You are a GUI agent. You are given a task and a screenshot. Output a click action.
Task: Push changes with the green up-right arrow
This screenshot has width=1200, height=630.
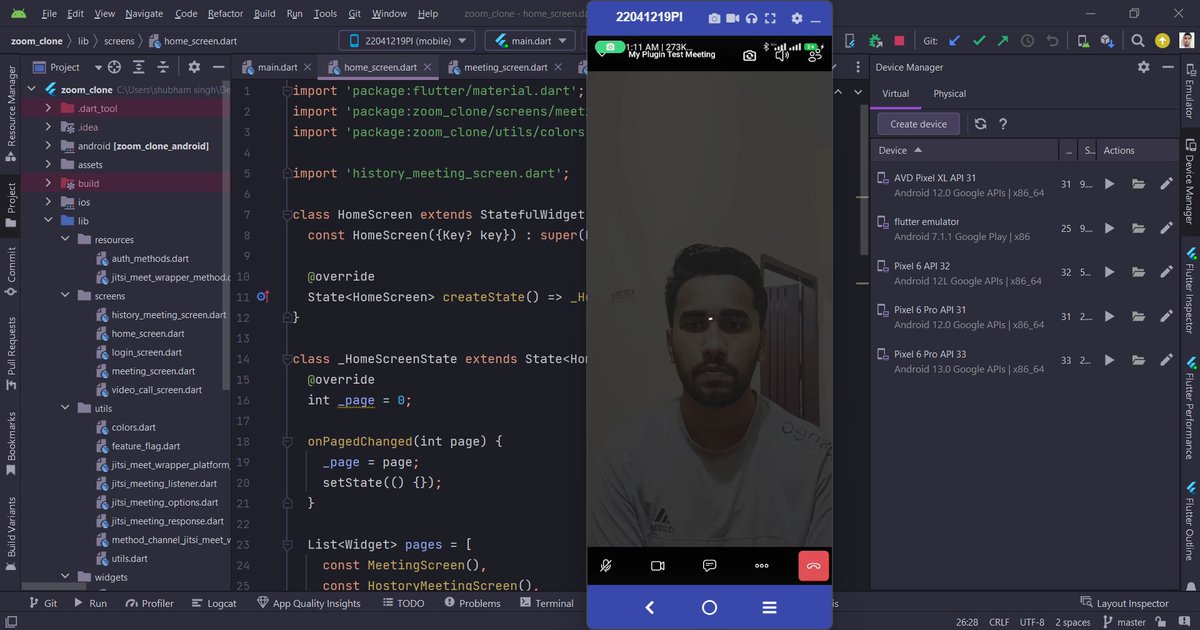click(x=1003, y=41)
